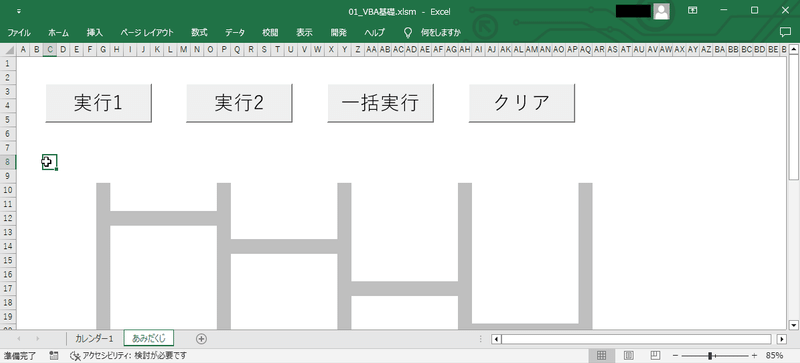Viewport: 800px width, 363px height.
Task: Select column header AM
Action: [x=532, y=50]
